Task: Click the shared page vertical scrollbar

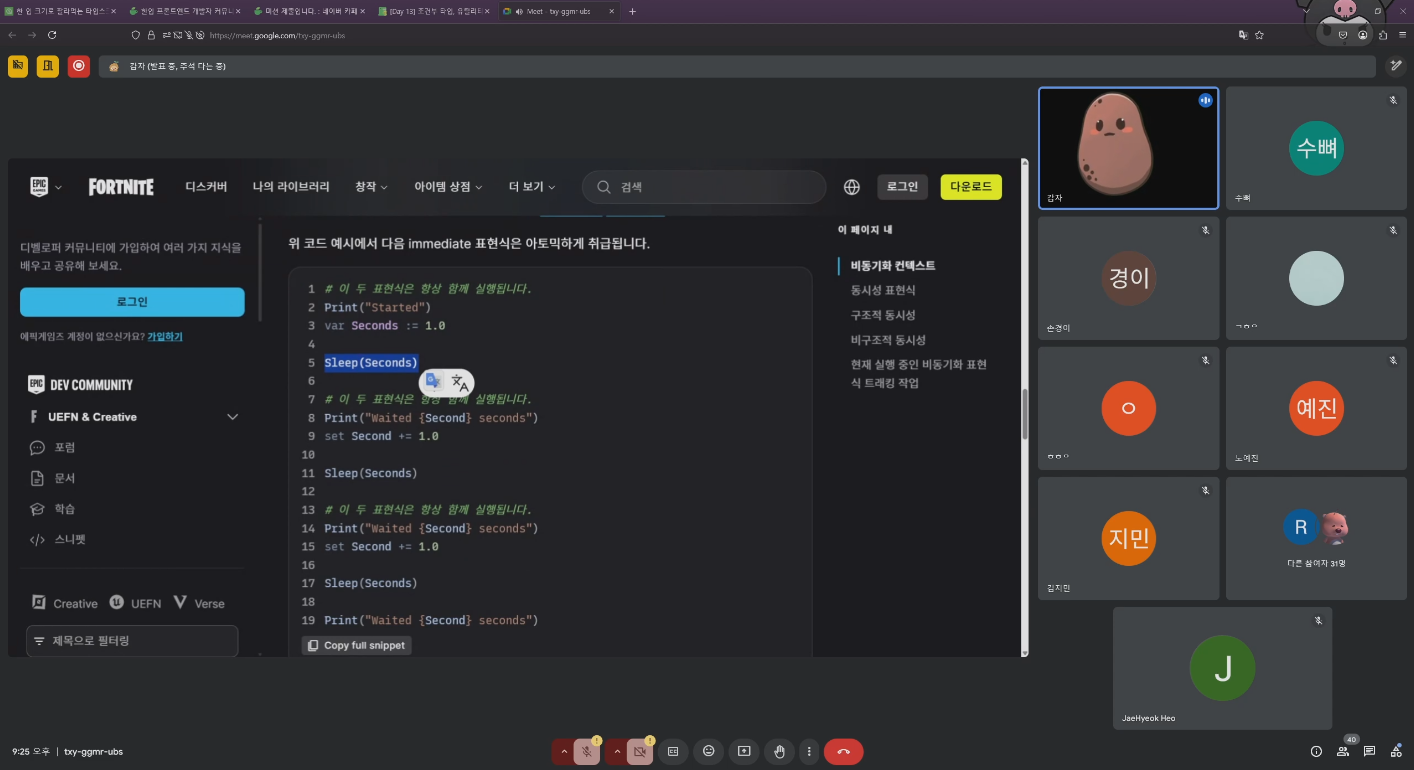Action: pyautogui.click(x=1024, y=414)
